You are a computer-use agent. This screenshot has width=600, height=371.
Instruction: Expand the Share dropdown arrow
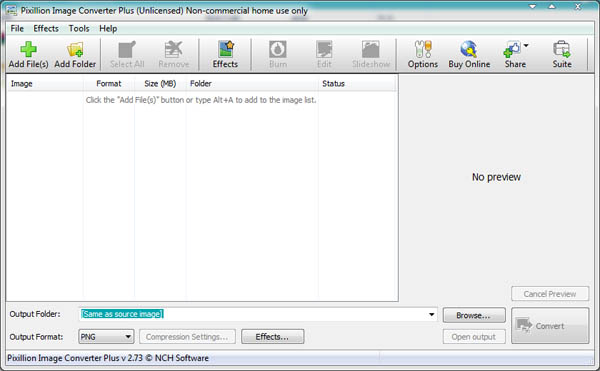pos(526,46)
